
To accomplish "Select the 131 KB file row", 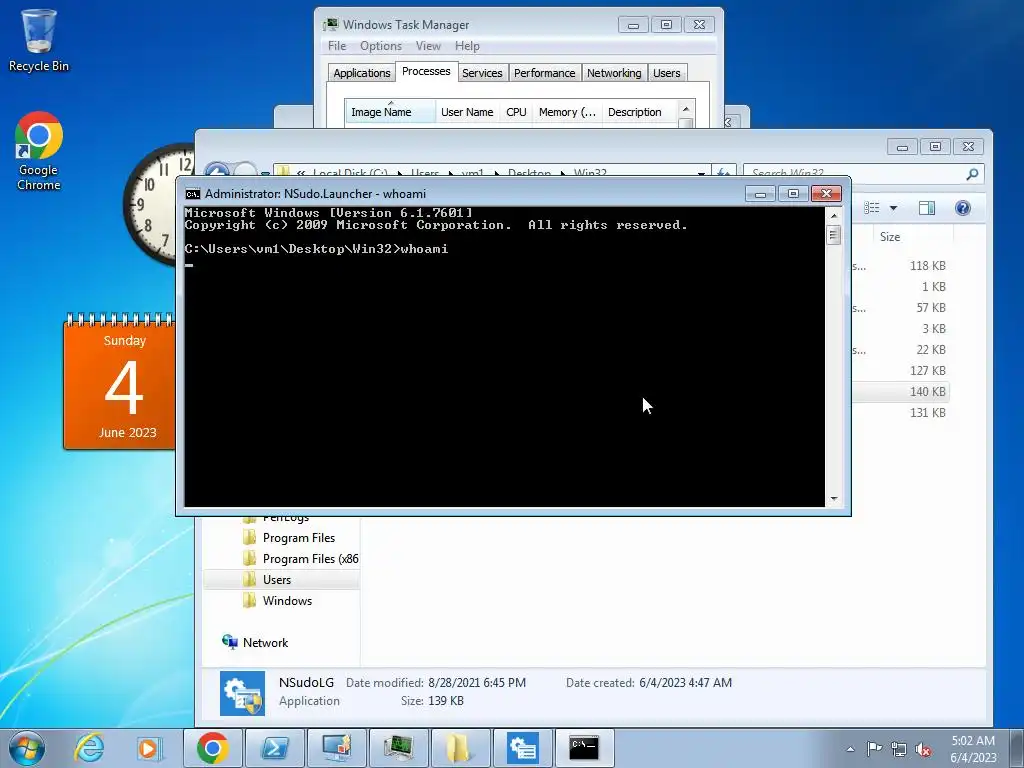I will [x=901, y=412].
